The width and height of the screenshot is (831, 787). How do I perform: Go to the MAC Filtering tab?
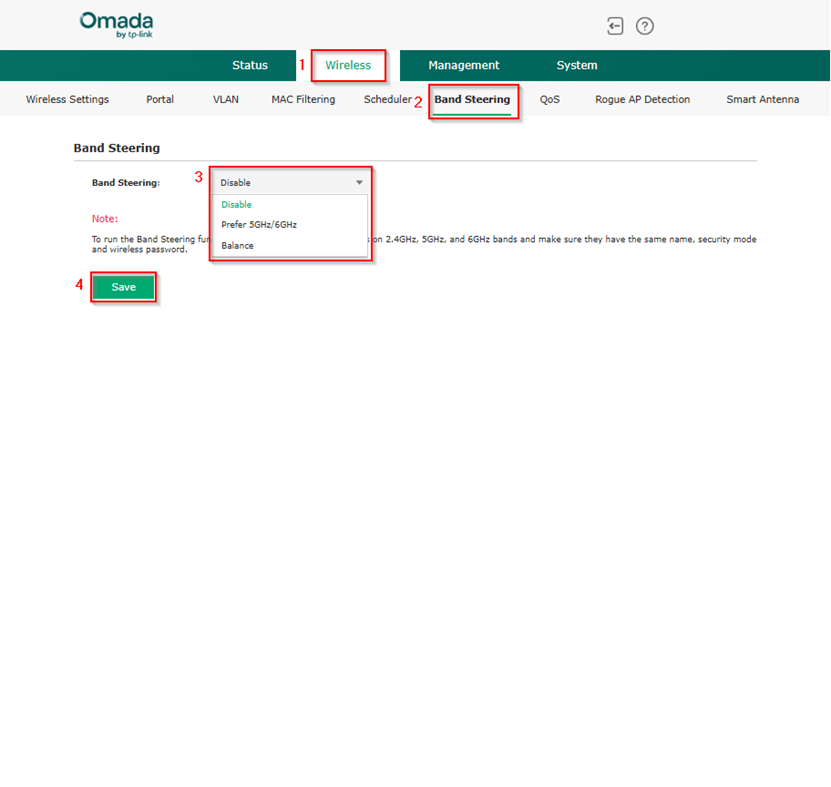[303, 99]
